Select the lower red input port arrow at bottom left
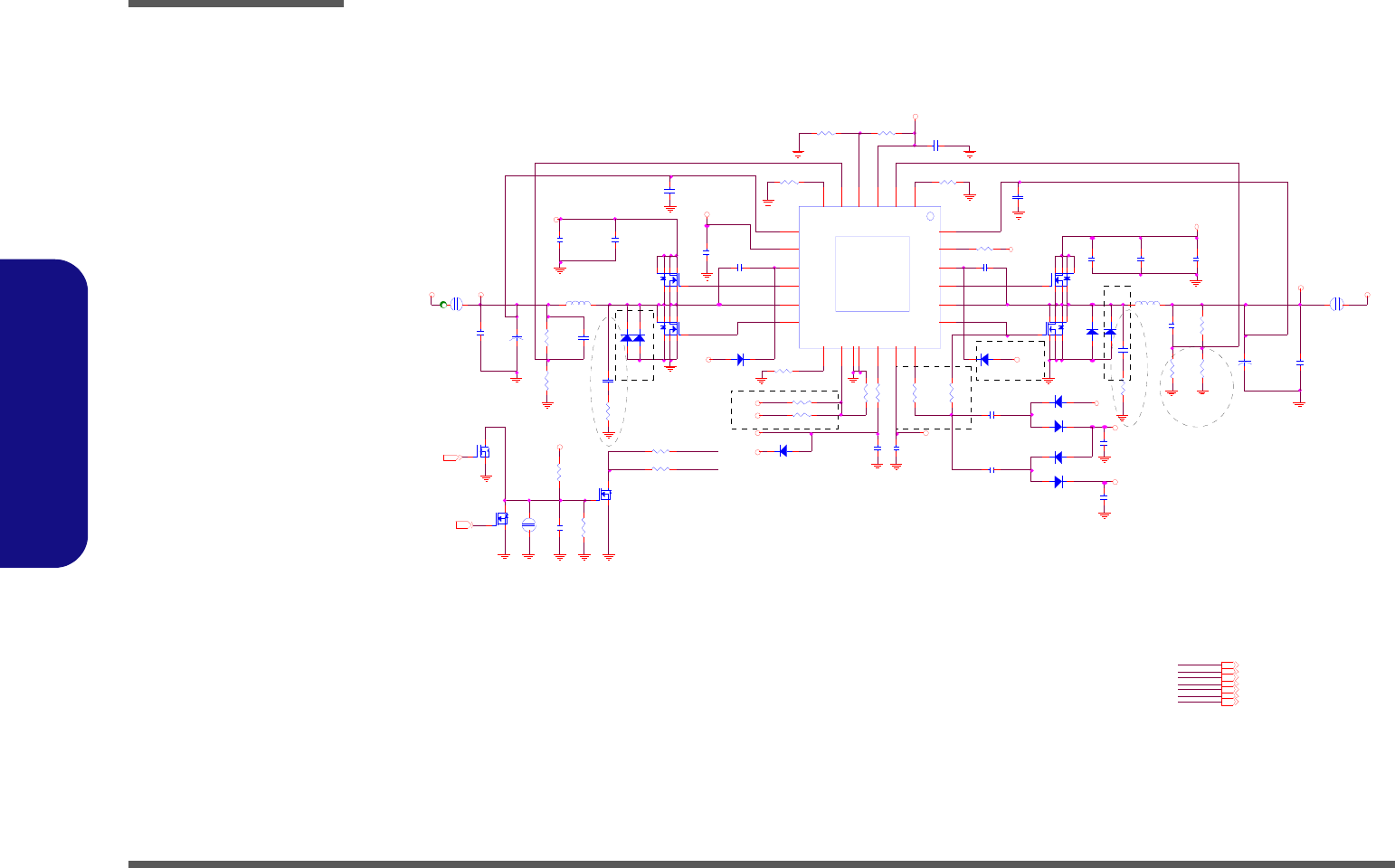The width and height of the screenshot is (1395, 868). pyautogui.click(x=463, y=524)
